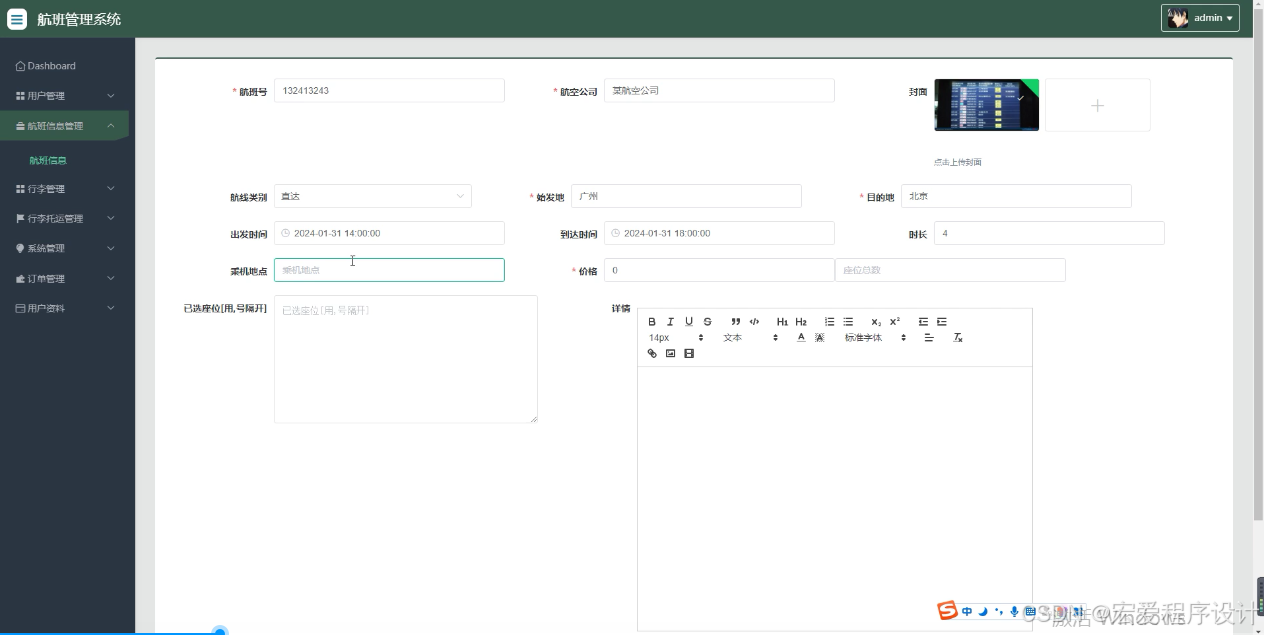Click the 航班号 input field
The image size is (1264, 635).
click(x=389, y=90)
